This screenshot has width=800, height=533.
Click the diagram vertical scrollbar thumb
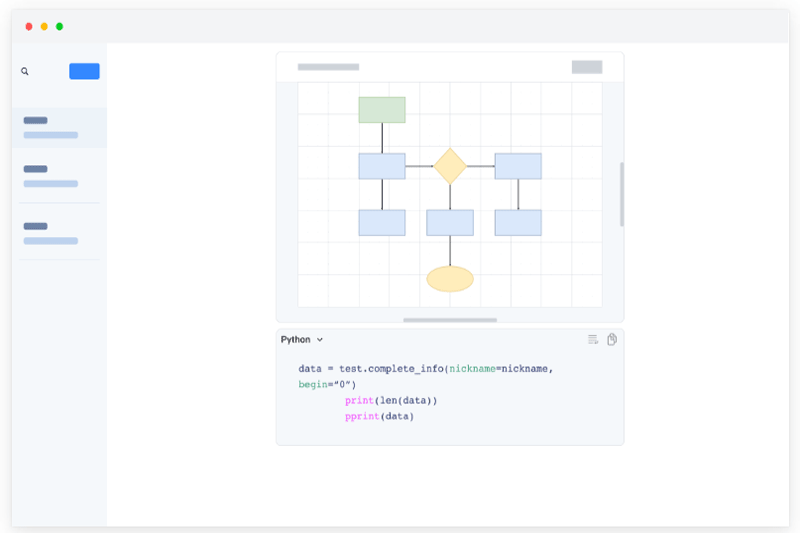(621, 194)
